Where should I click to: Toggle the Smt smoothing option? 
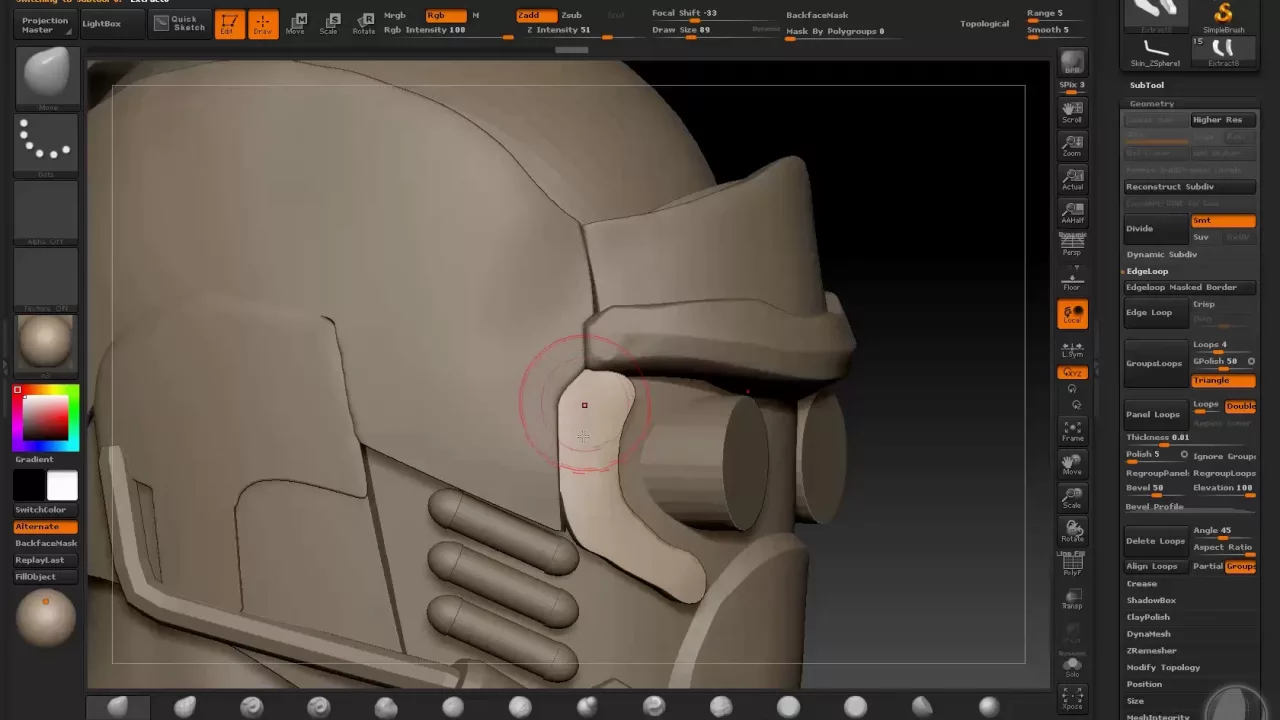(x=1222, y=220)
